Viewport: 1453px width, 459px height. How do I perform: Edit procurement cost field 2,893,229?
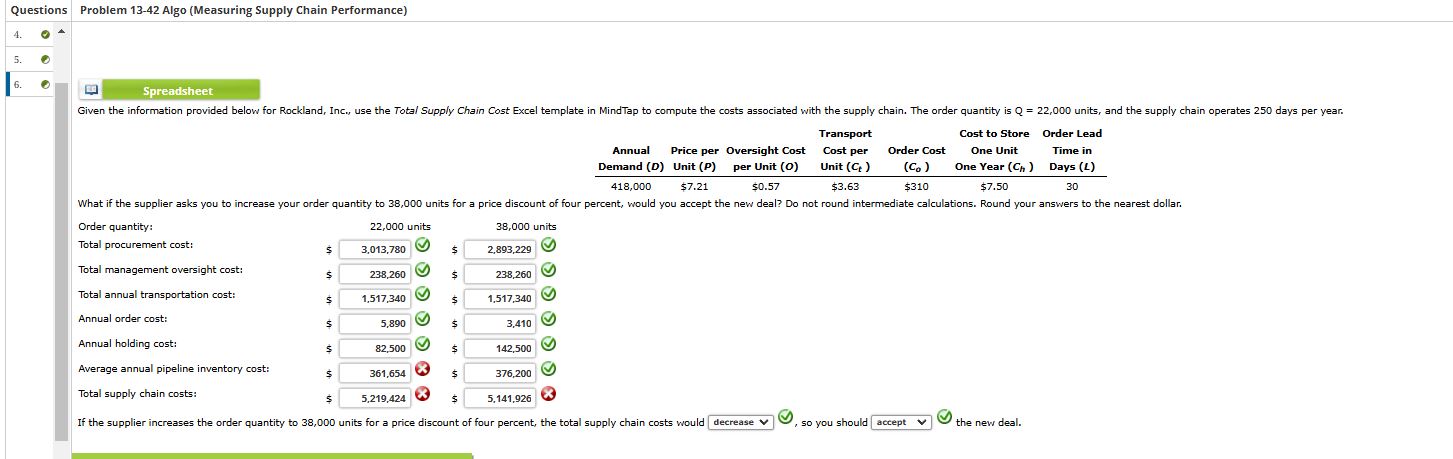(x=499, y=249)
